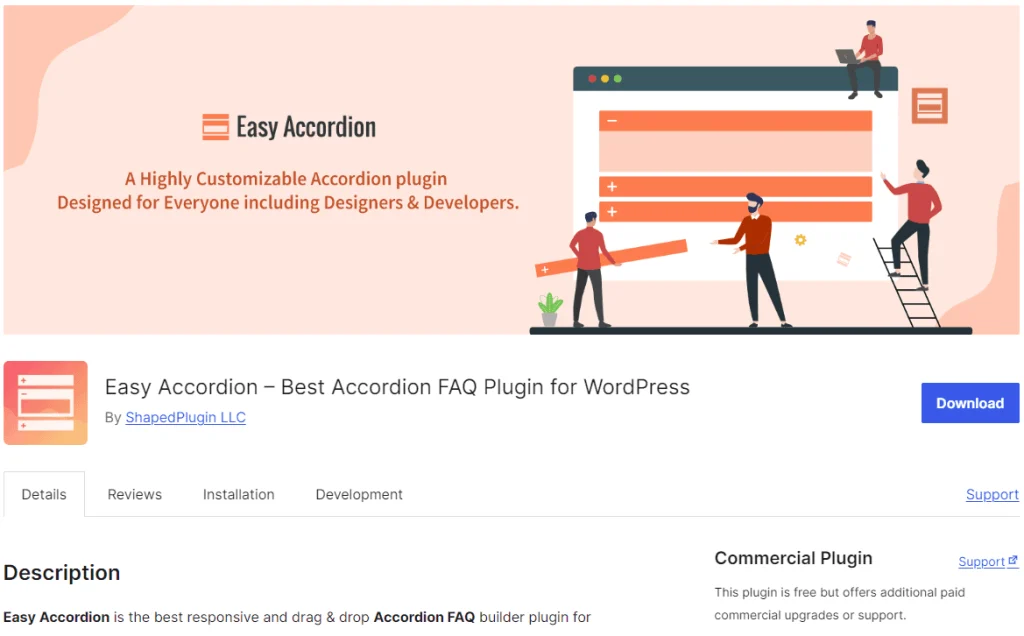Viewport: 1024px width, 636px height.
Task: Click the gradient Easy Accordion plugin icon beside the title
Action: coord(45,402)
